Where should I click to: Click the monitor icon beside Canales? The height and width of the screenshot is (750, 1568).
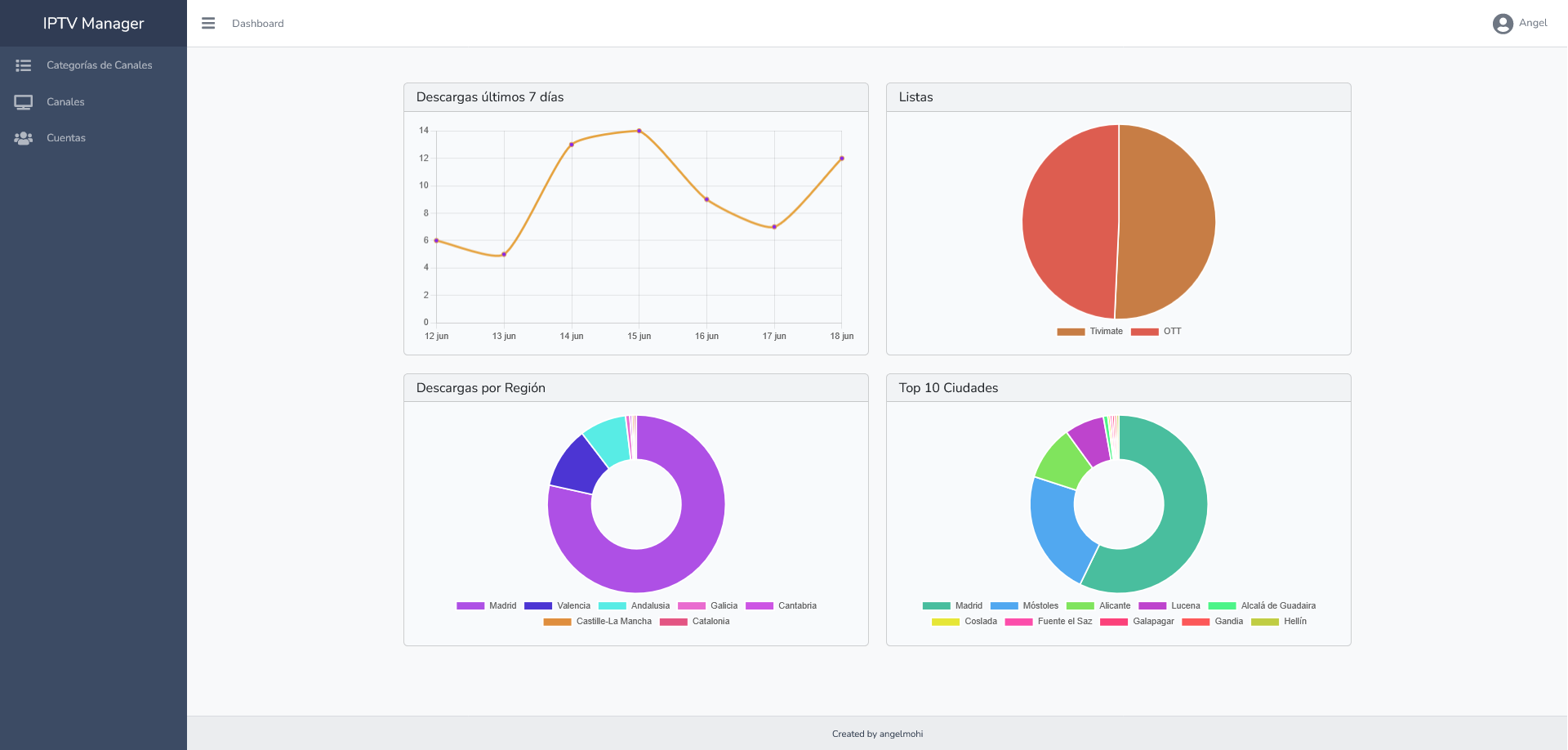tap(24, 102)
